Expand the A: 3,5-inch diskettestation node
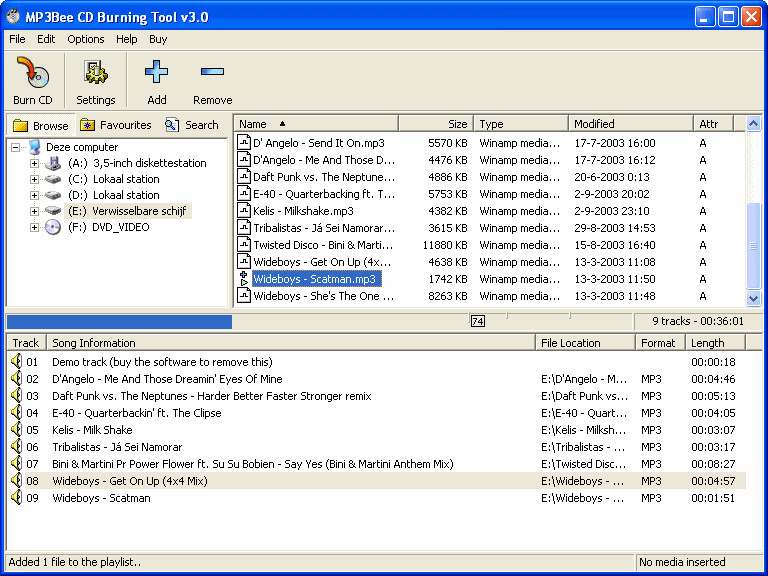Image resolution: width=768 pixels, height=576 pixels. click(34, 163)
